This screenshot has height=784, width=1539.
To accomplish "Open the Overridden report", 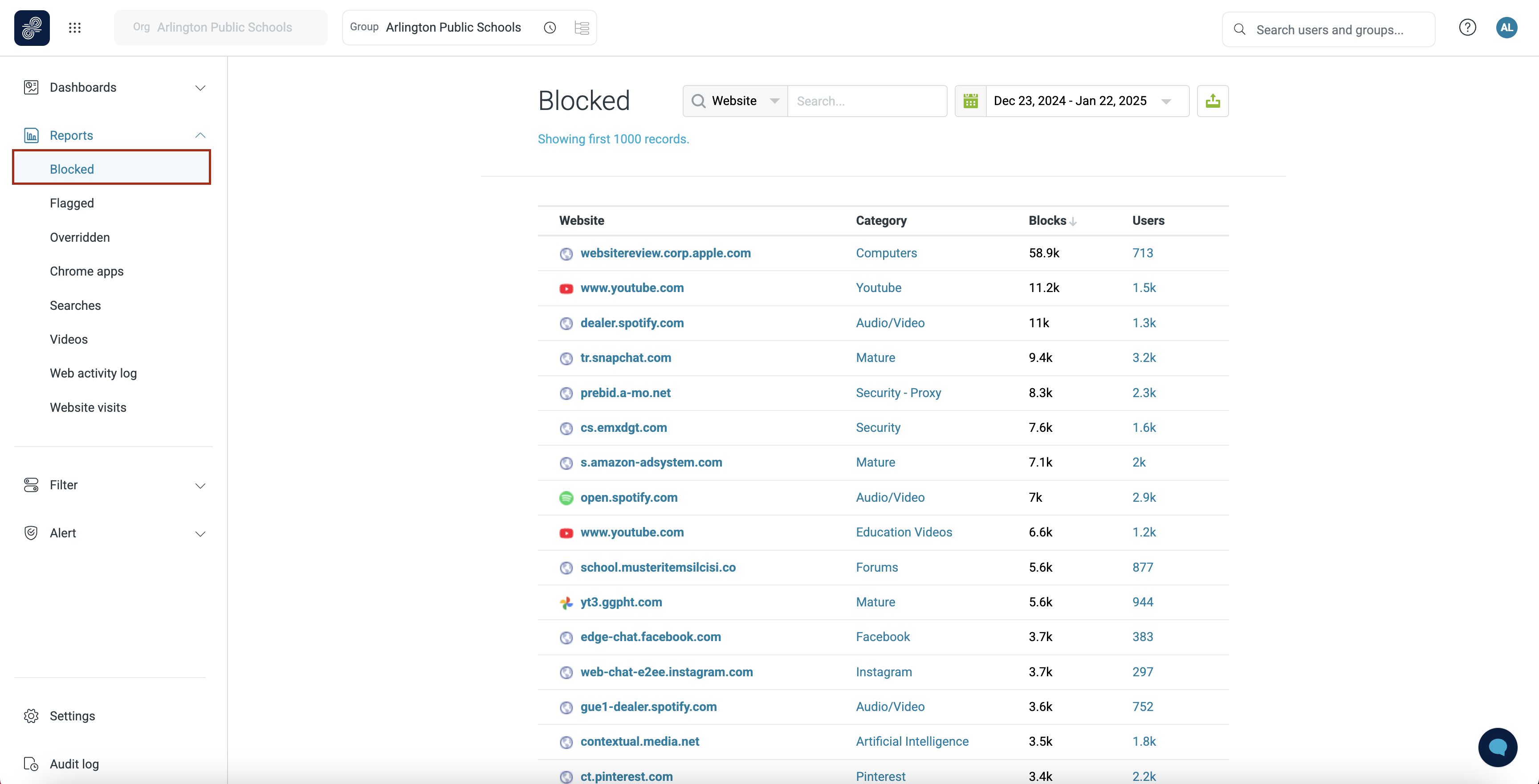I will (79, 237).
